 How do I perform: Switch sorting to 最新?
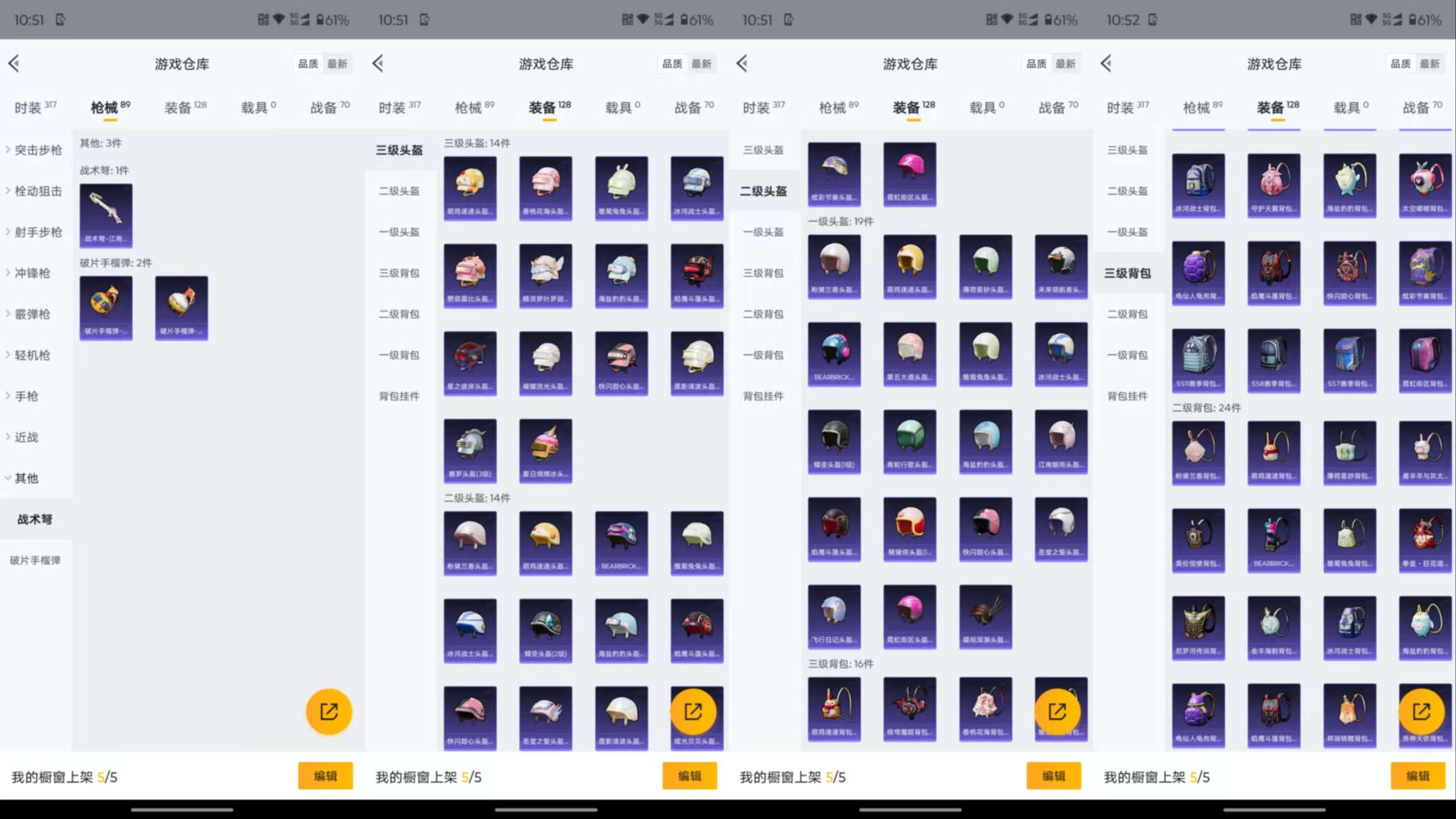coord(337,63)
